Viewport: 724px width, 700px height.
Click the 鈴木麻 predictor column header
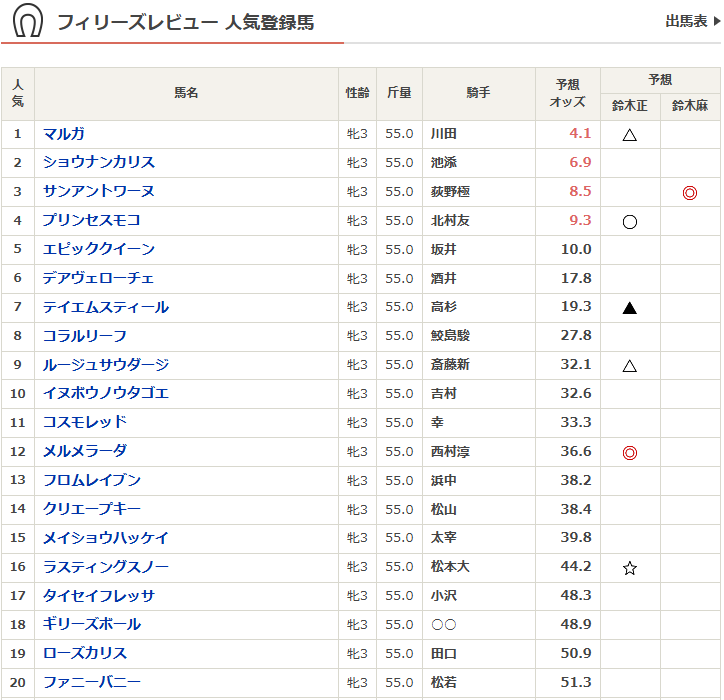pyautogui.click(x=689, y=106)
